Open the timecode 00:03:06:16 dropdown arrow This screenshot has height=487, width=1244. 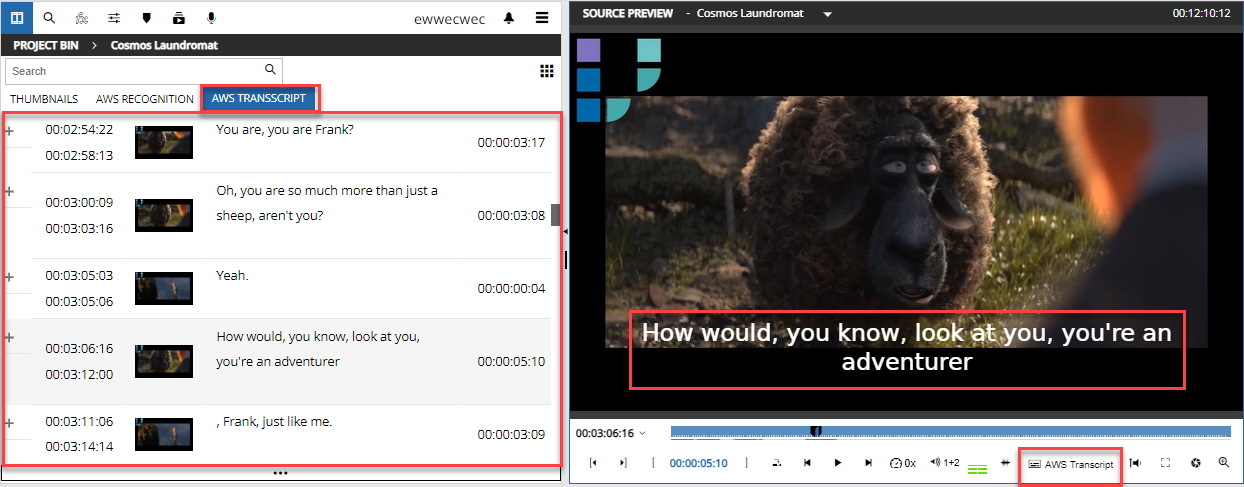pos(643,433)
